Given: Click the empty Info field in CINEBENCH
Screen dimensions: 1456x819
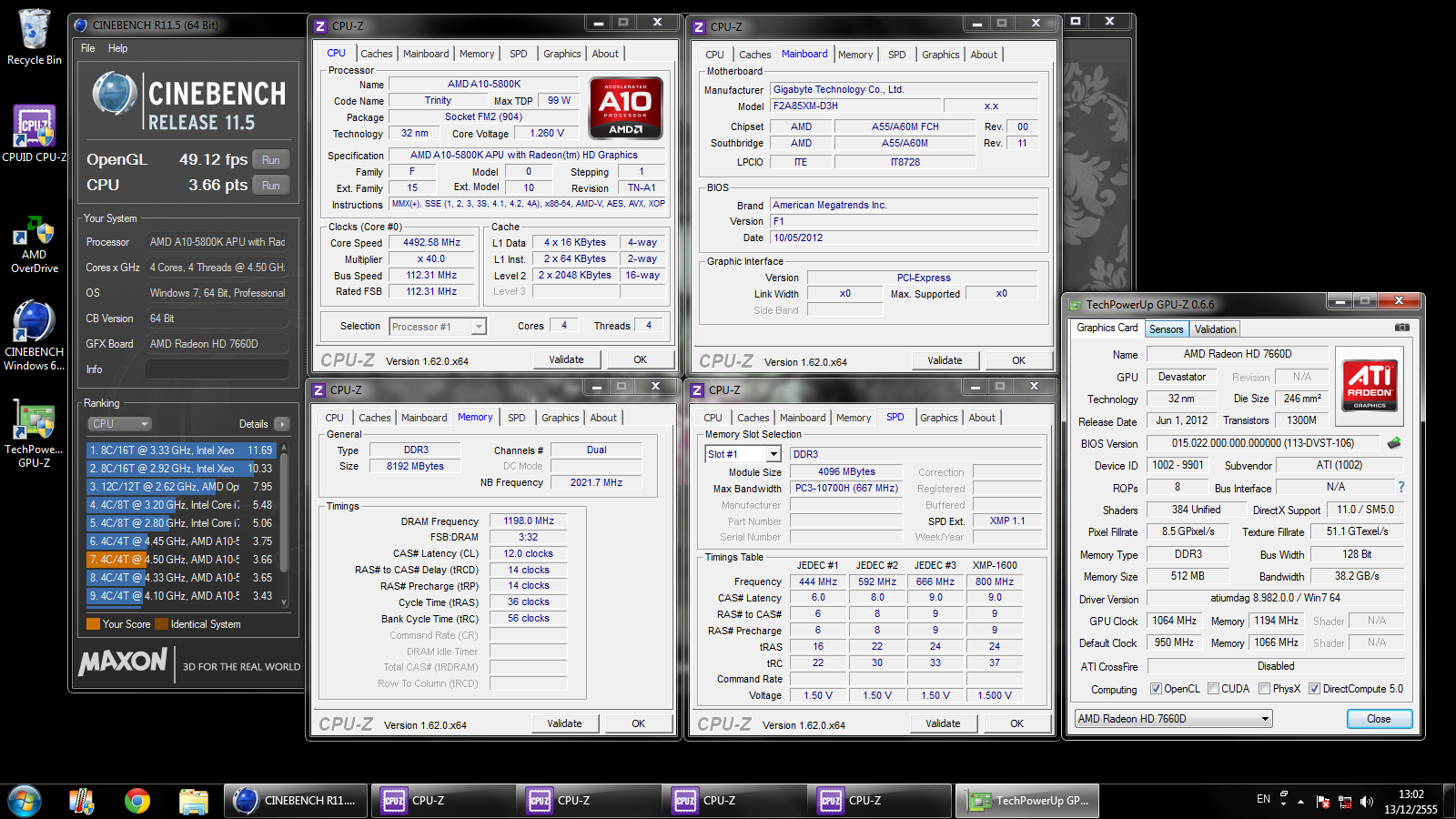Looking at the screenshot, I should 217,369.
